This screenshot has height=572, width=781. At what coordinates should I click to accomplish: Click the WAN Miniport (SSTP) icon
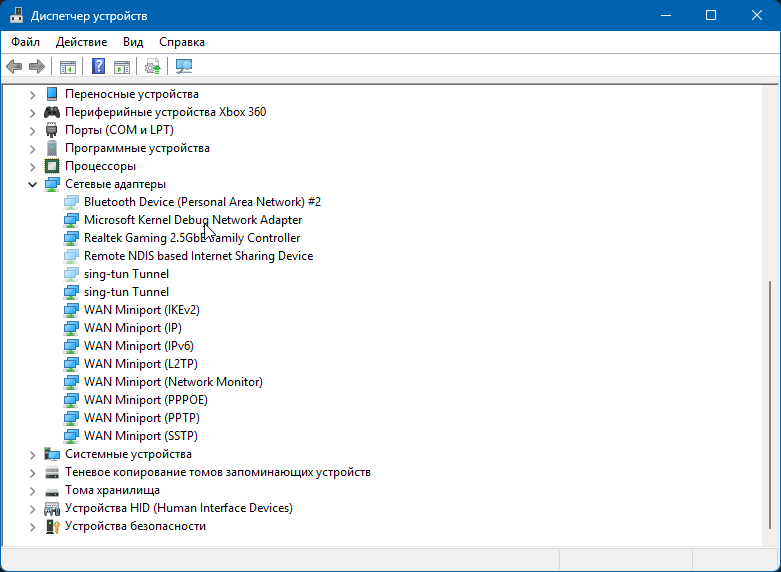tap(71, 436)
